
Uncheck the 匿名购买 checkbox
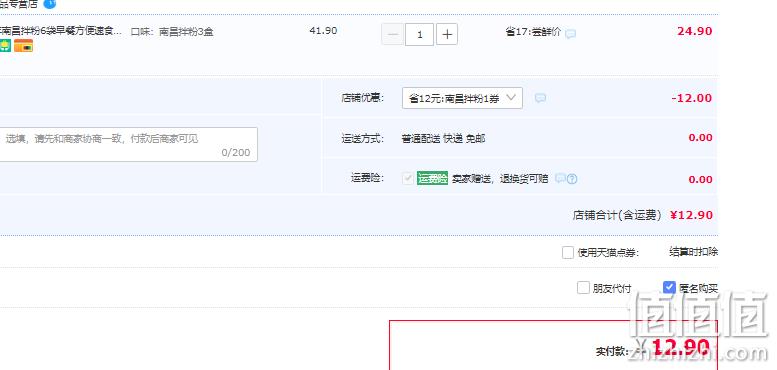(x=669, y=287)
